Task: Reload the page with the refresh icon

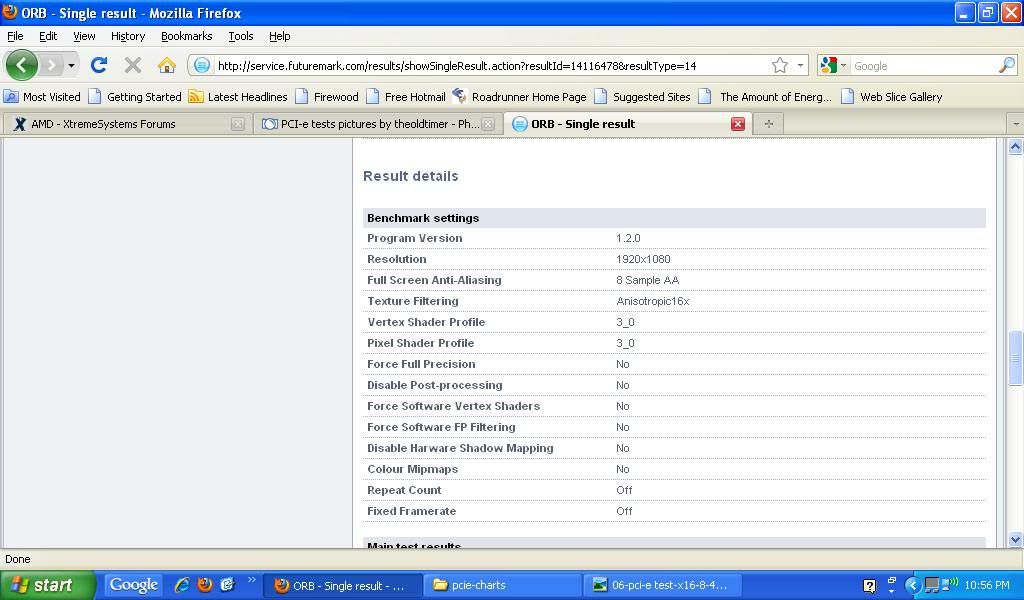Action: (x=99, y=65)
